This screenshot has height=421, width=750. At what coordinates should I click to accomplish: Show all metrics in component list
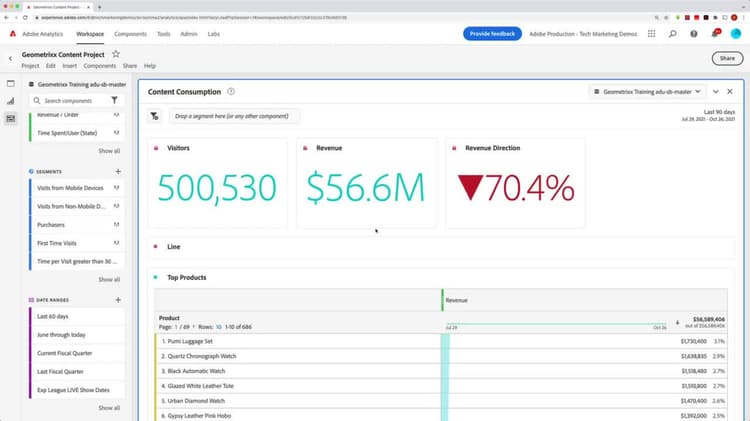(109, 151)
